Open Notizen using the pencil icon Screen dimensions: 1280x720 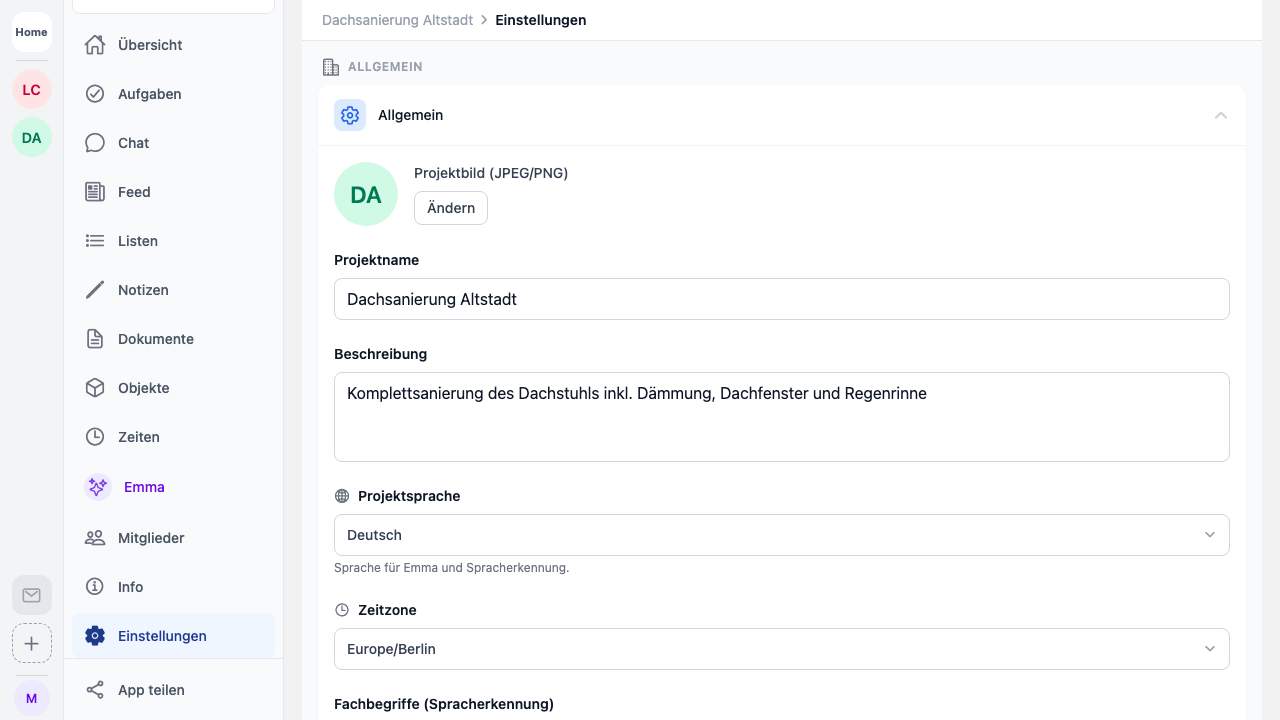click(95, 290)
